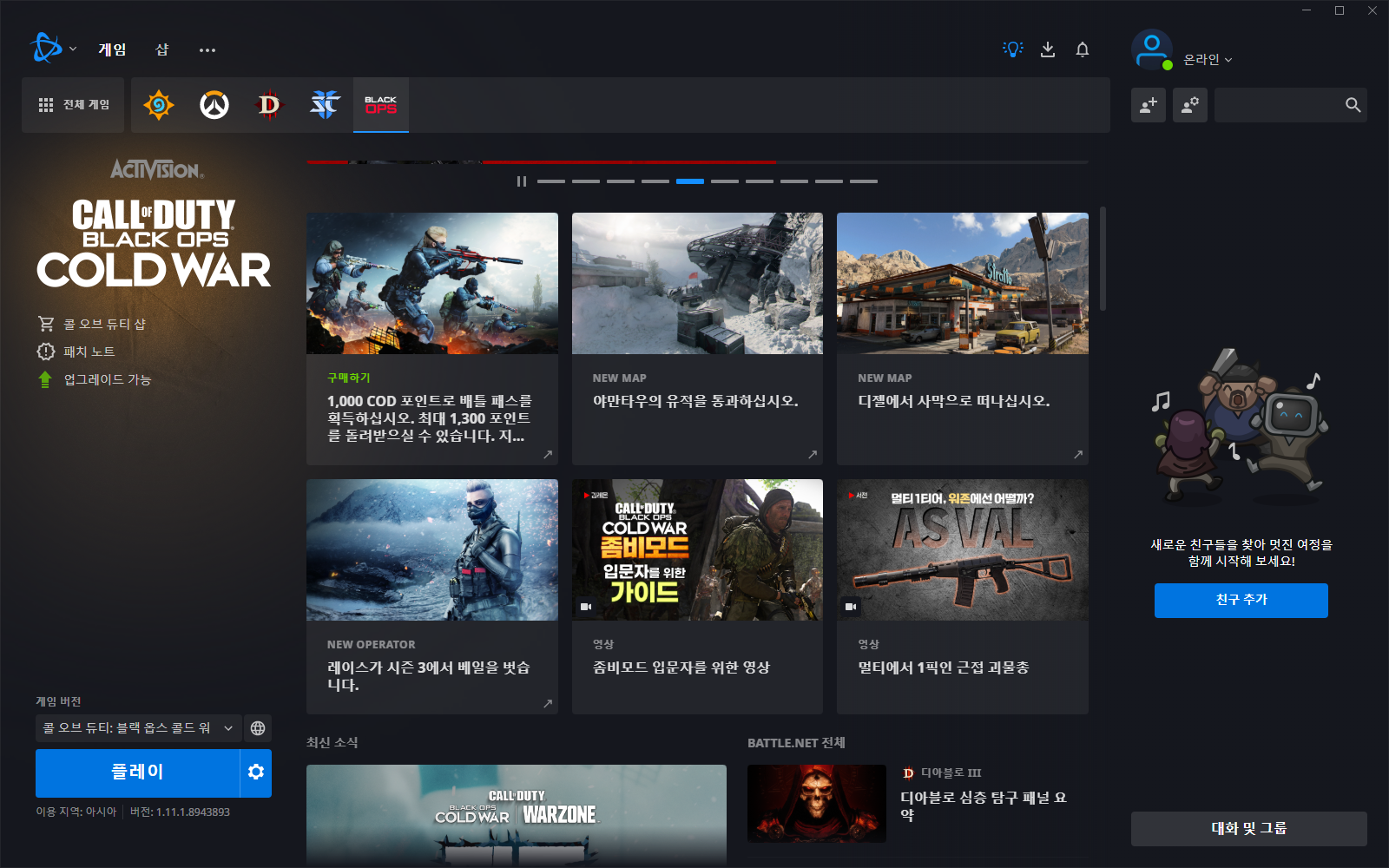The height and width of the screenshot is (868, 1389).
Task: Expand the 온라인 status dropdown
Action: 1208,59
